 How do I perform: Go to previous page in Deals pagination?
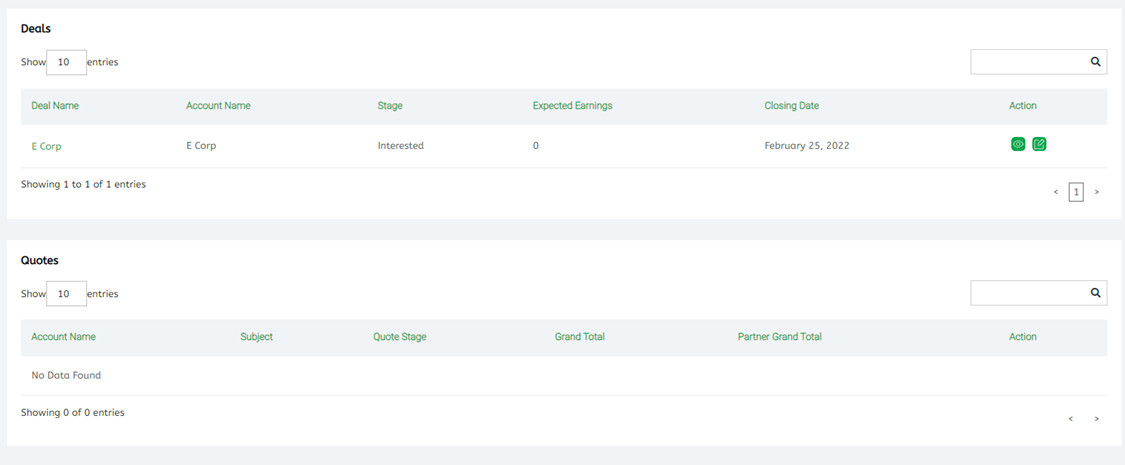(x=1055, y=192)
